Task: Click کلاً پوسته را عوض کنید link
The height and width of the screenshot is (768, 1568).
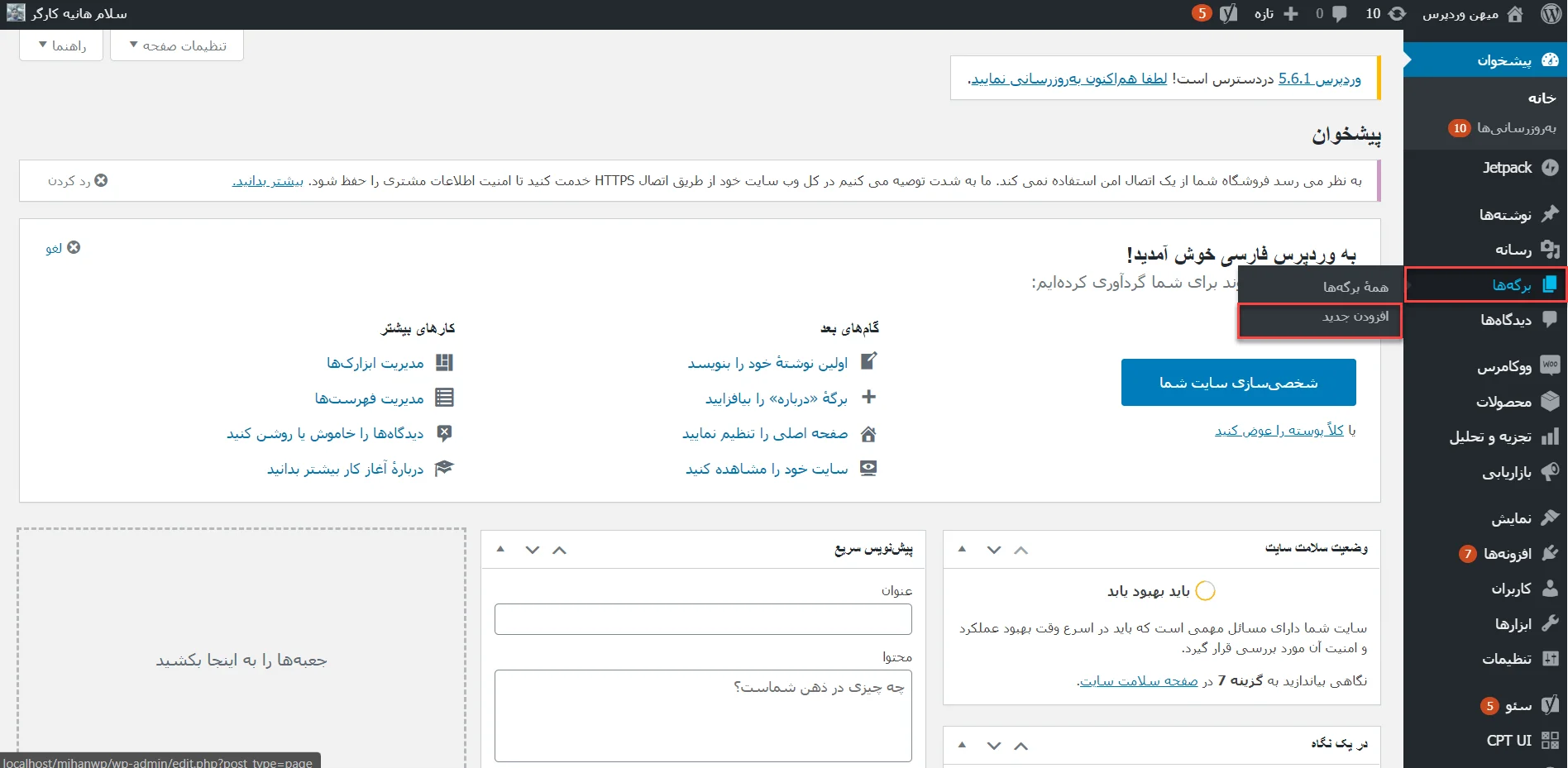Action: click(x=1279, y=430)
